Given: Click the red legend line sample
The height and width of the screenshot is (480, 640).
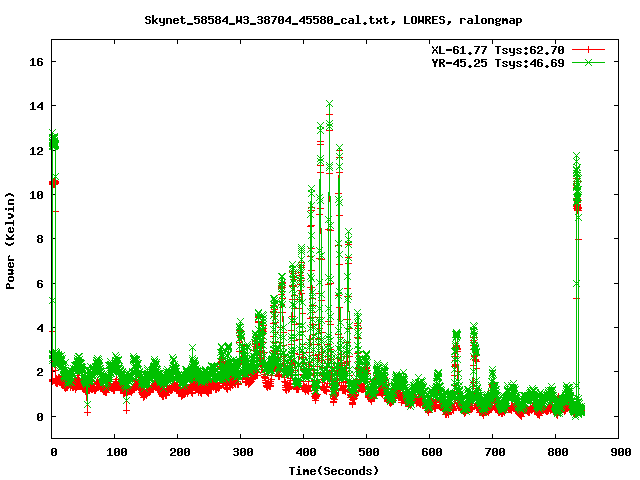Looking at the screenshot, I should point(588,50).
